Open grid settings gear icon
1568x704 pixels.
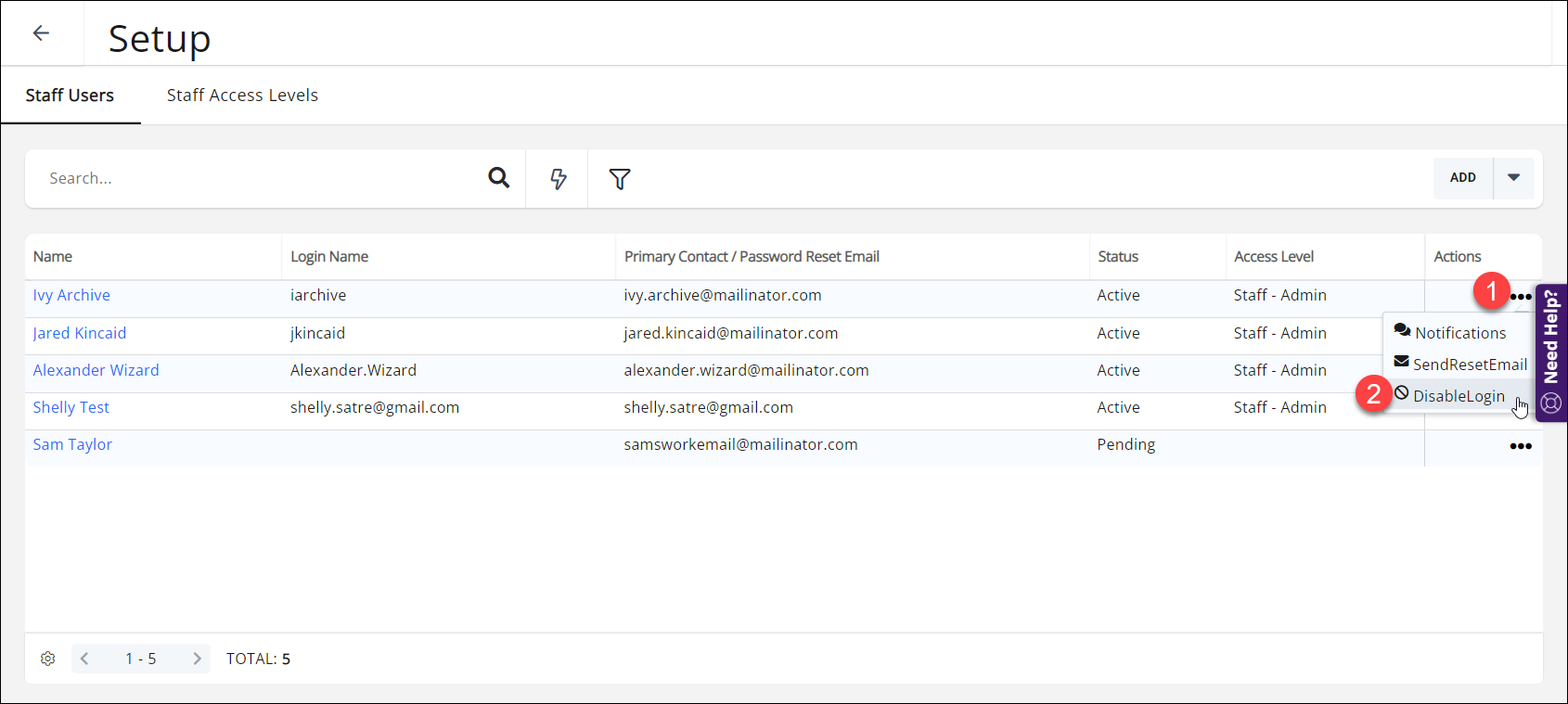point(48,659)
